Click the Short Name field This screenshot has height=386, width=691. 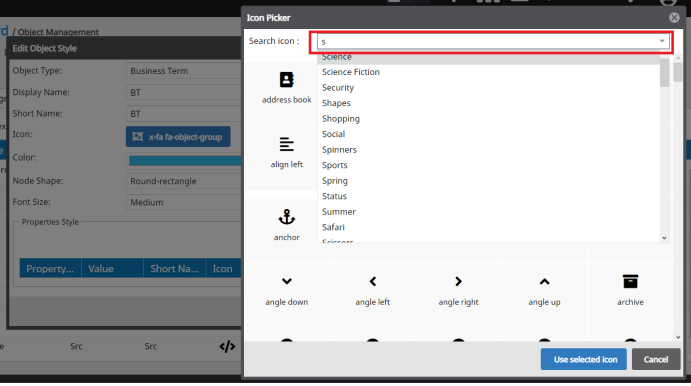click(x=183, y=114)
